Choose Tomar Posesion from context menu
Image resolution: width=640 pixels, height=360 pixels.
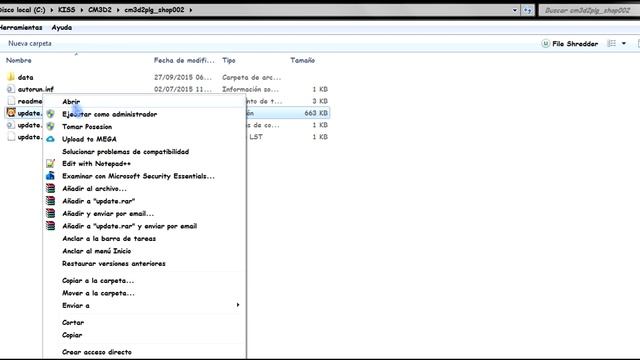coord(87,127)
